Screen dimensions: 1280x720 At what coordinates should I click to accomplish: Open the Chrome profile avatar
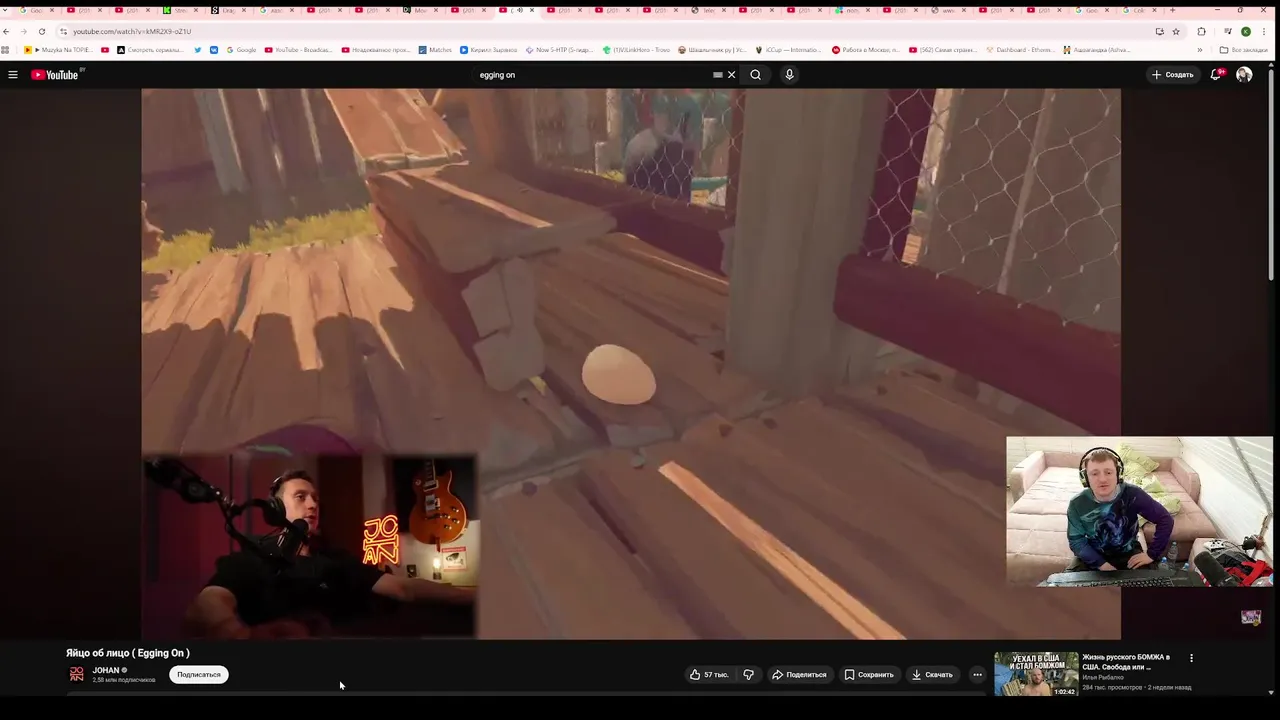(1246, 31)
